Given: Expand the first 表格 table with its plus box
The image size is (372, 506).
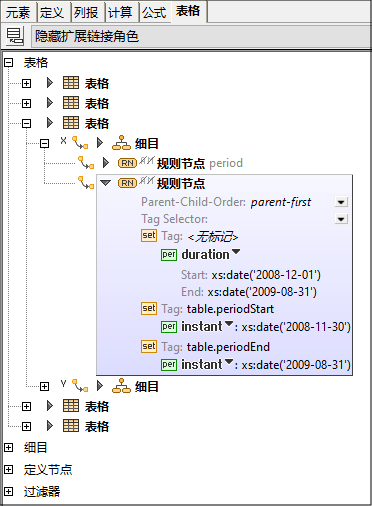Looking at the screenshot, I should pyautogui.click(x=26, y=83).
